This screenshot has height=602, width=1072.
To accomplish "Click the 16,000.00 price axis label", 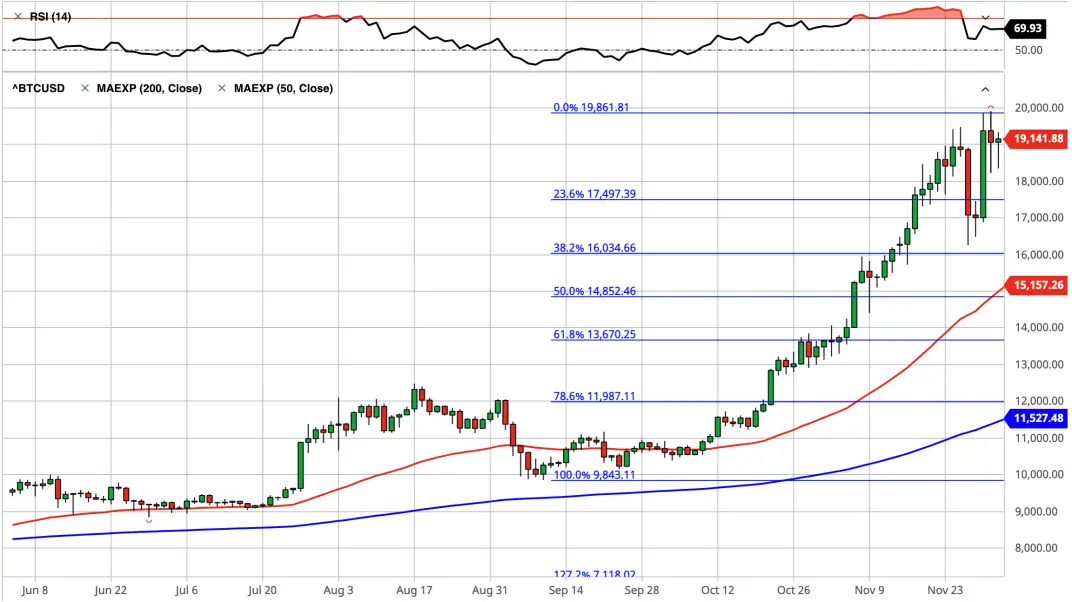I will (x=1039, y=255).
